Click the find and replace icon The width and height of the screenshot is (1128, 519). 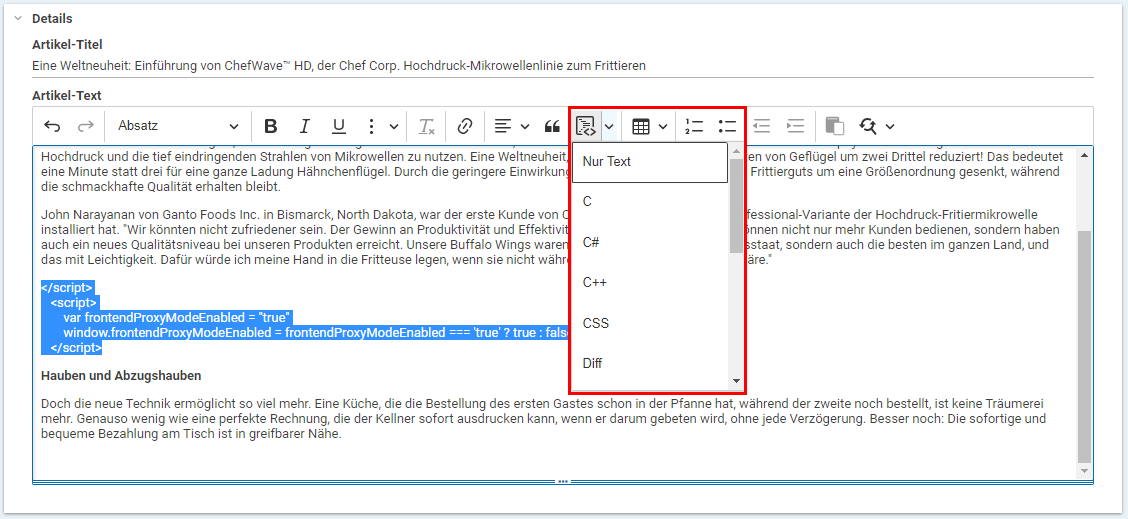click(x=868, y=127)
